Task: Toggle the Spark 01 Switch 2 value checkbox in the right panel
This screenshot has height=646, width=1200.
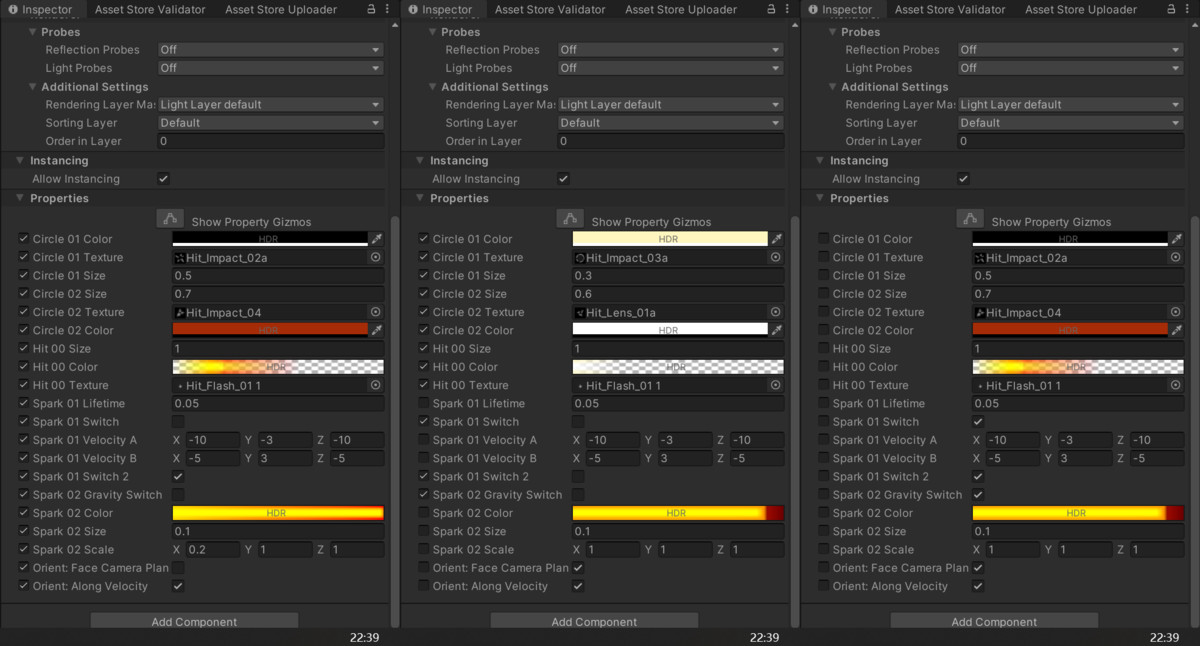Action: [x=978, y=477]
